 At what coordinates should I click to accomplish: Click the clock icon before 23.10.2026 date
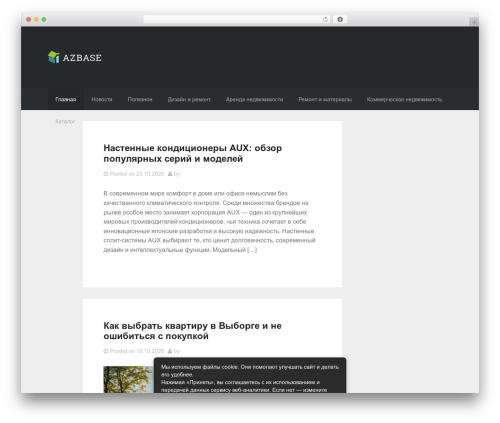[x=106, y=174]
